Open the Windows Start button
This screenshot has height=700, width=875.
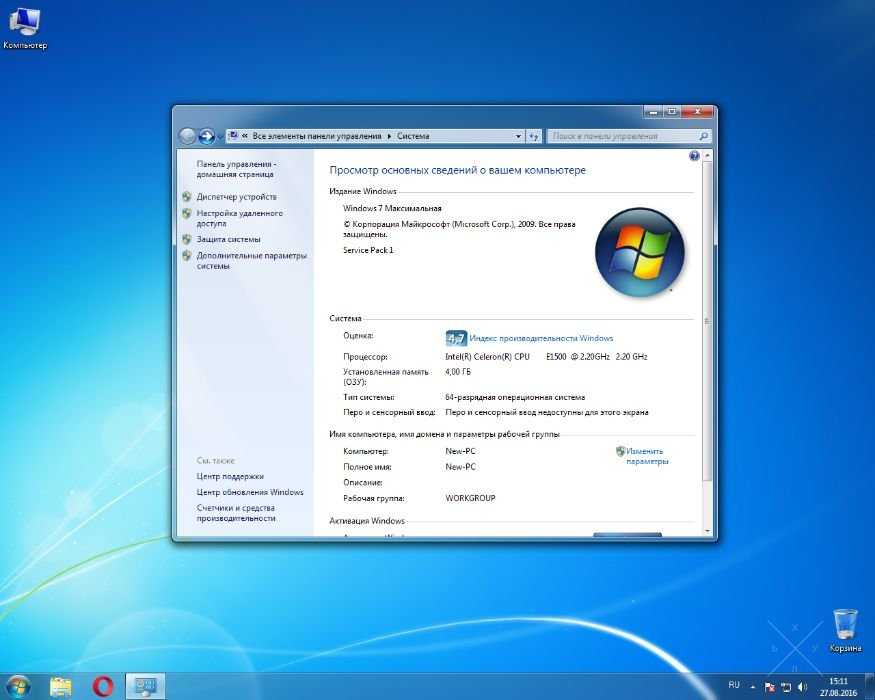click(17, 687)
